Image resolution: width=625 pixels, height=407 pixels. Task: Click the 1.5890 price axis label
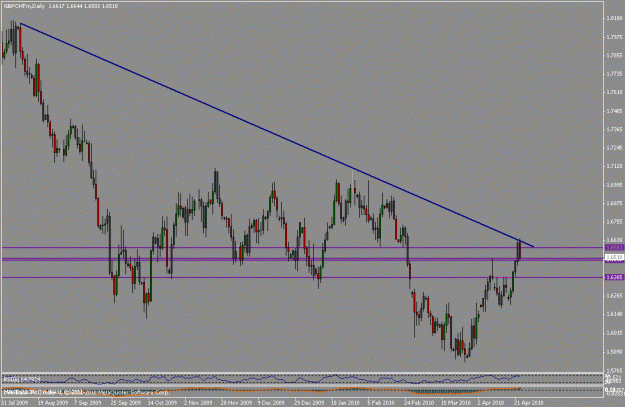[x=614, y=352]
